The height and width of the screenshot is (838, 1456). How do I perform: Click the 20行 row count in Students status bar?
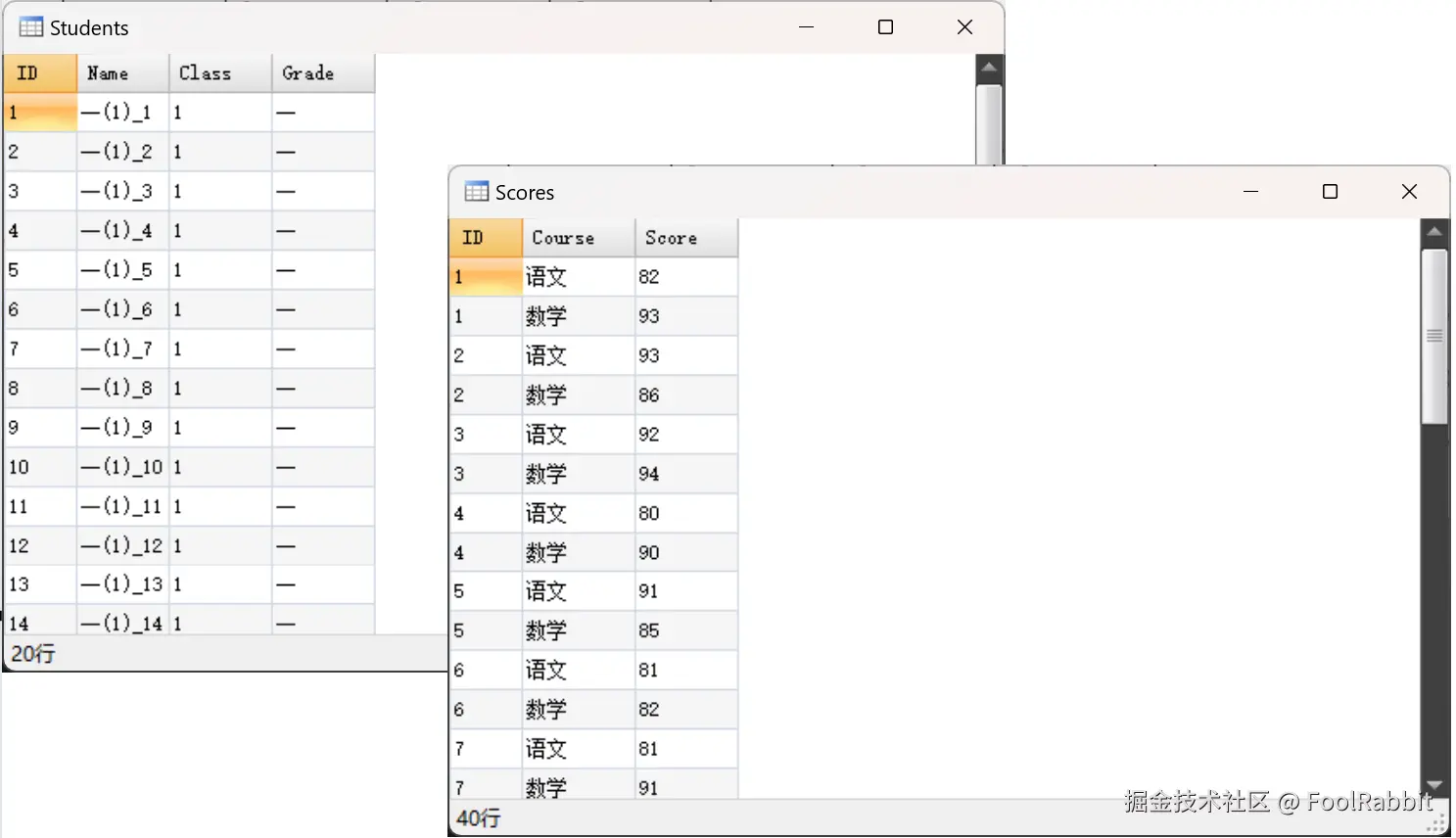(x=33, y=654)
